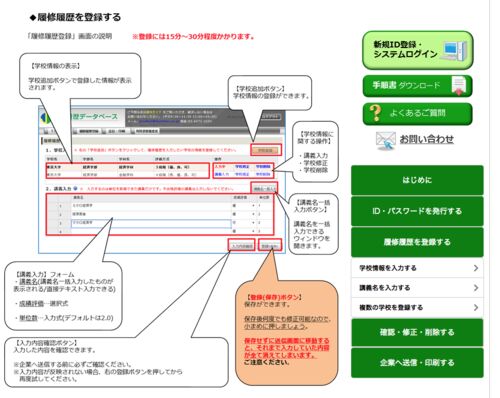Click the explanatory screenshot of the registration screen
Viewport: 500px width, 398px height.
click(x=162, y=180)
